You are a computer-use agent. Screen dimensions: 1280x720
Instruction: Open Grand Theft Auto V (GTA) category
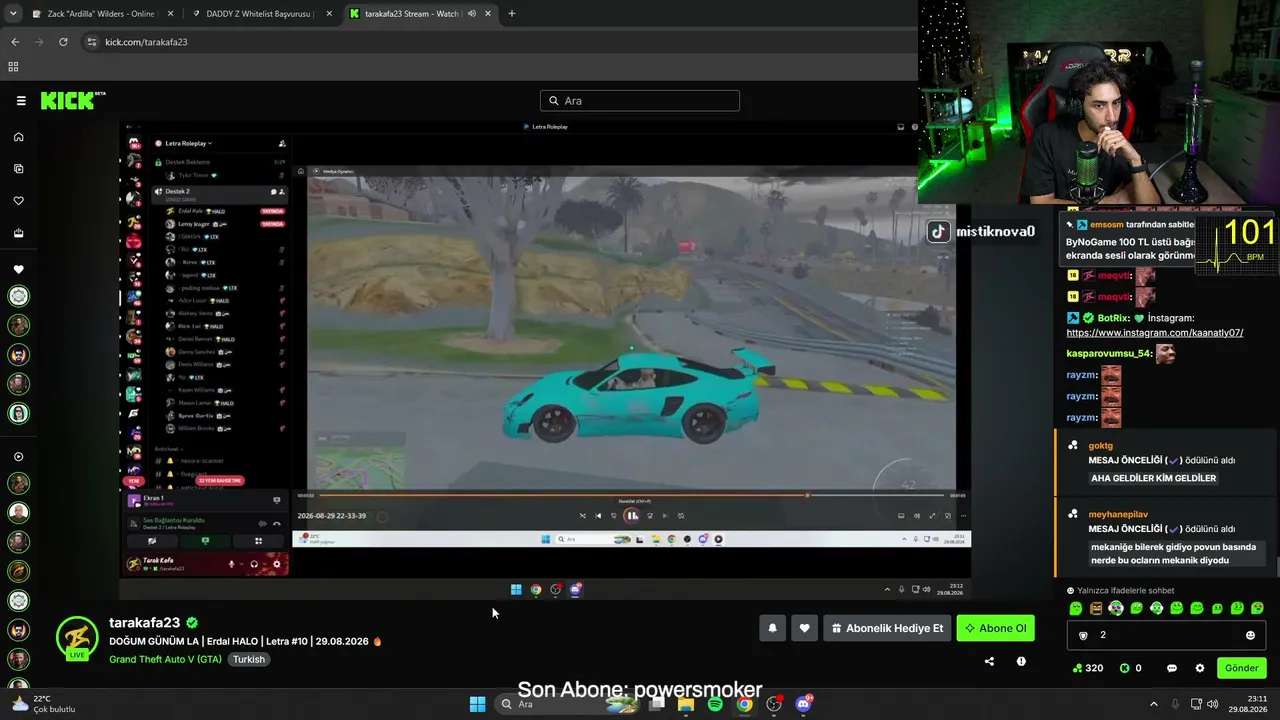click(166, 659)
